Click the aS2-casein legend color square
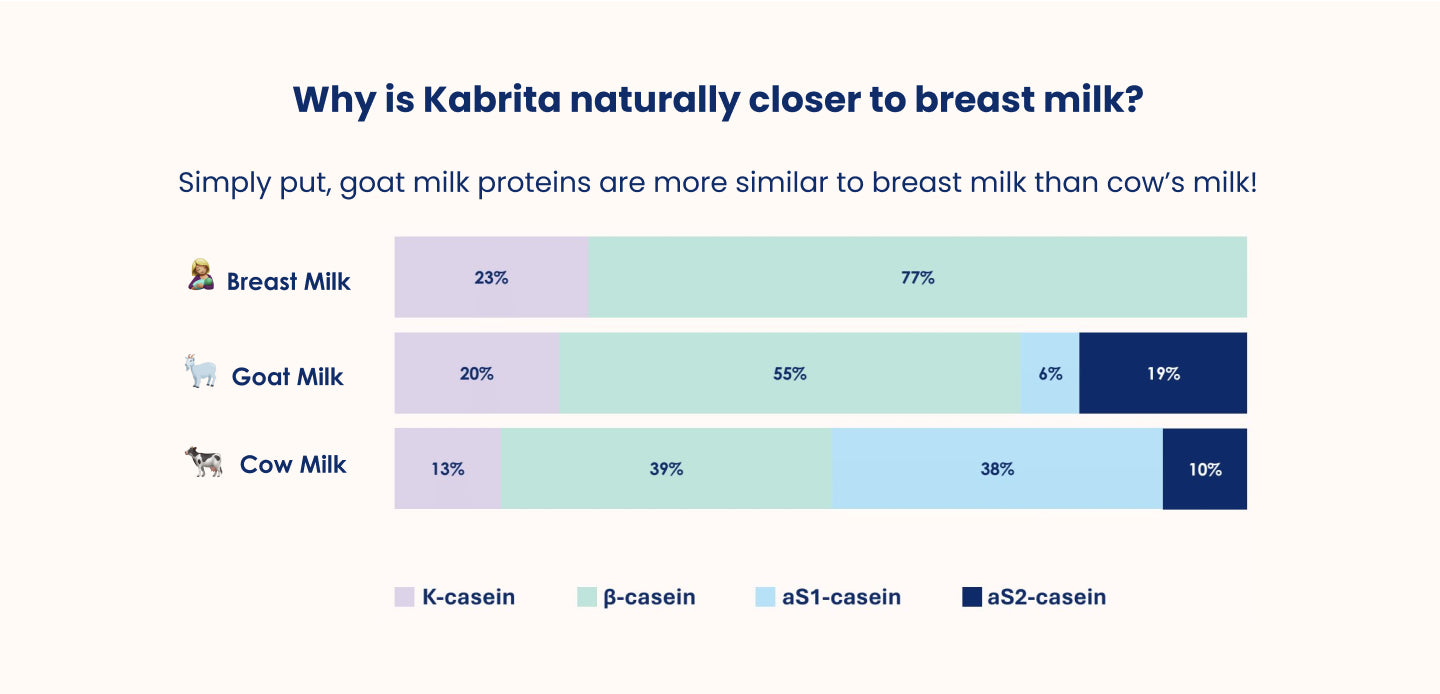Screen dimensions: 1440x694 (x=971, y=597)
